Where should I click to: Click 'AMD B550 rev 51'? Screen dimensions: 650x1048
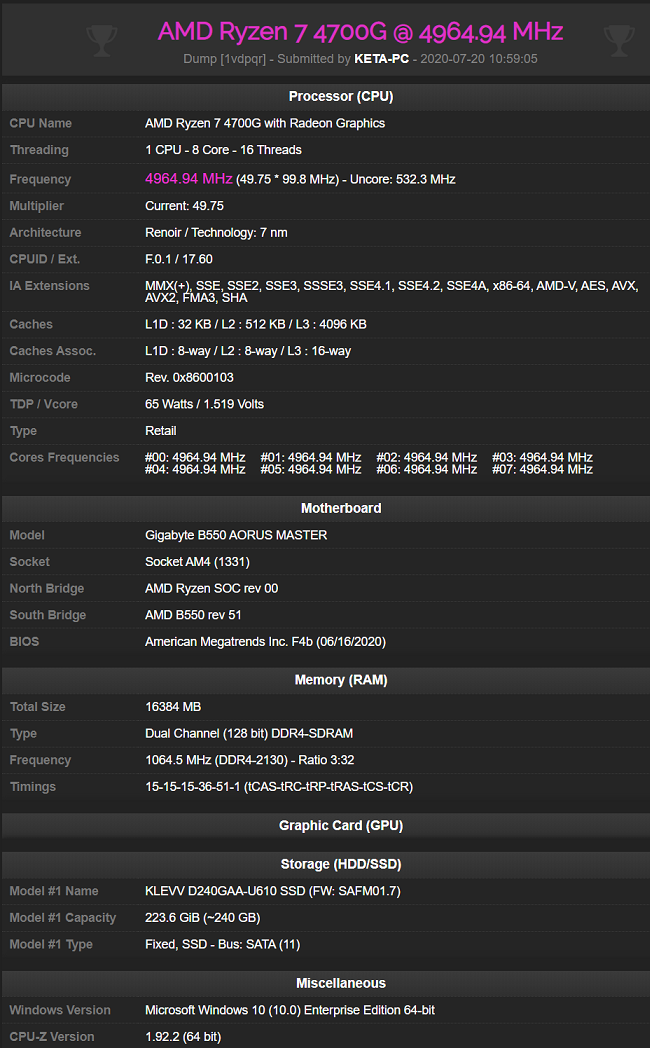pyautogui.click(x=193, y=615)
